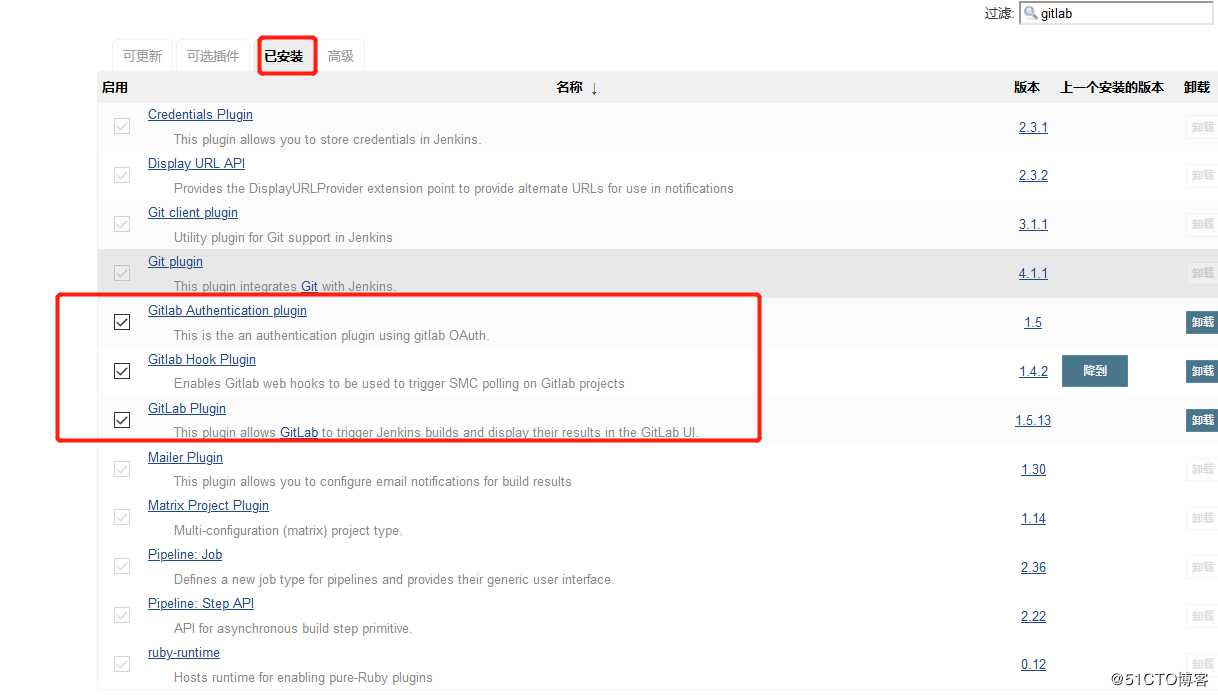
Task: Open version 3.1.1 link
Action: tap(1033, 224)
